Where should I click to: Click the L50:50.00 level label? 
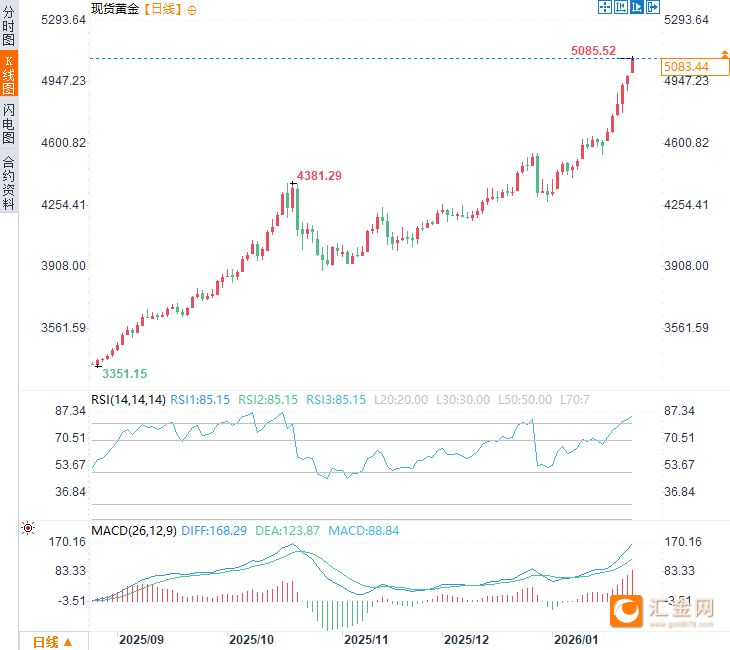click(525, 399)
